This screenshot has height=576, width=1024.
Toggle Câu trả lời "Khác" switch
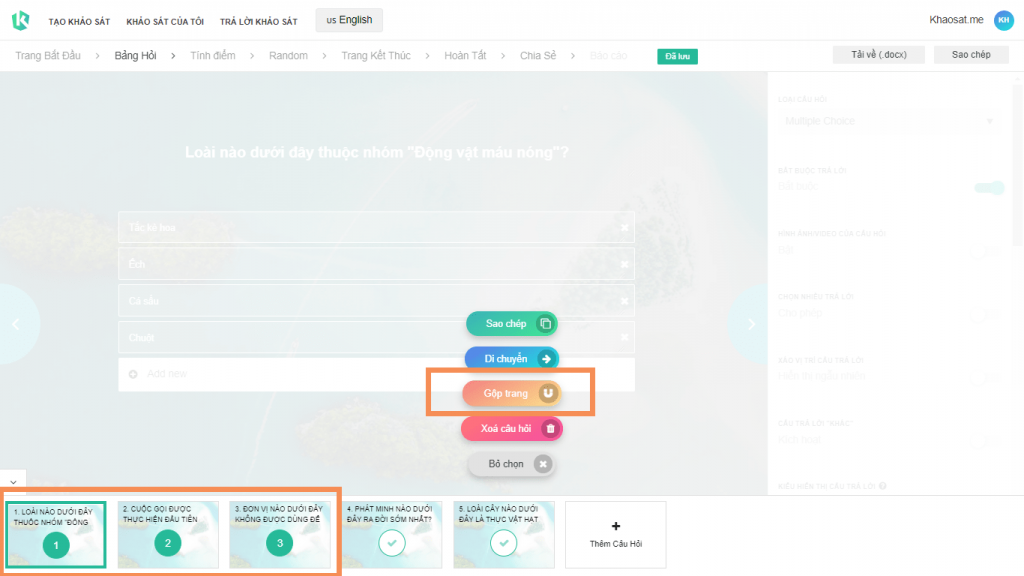tap(986, 441)
